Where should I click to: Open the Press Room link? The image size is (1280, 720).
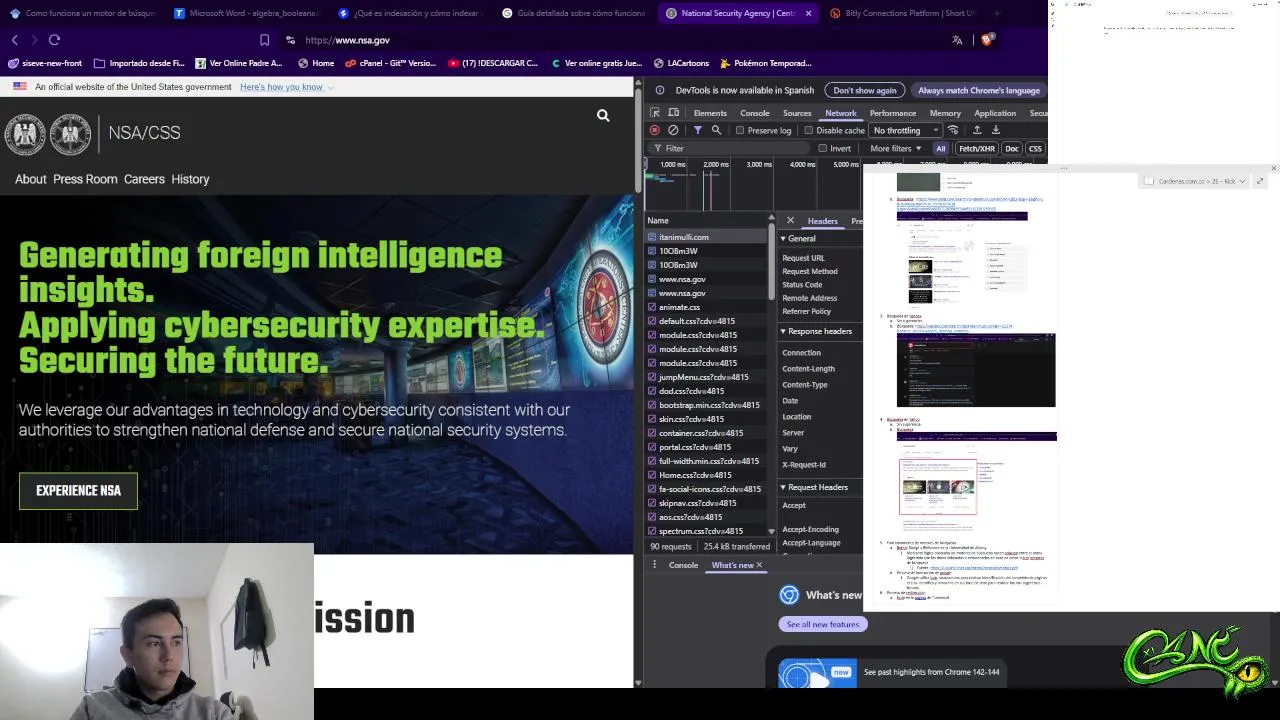(85, 179)
